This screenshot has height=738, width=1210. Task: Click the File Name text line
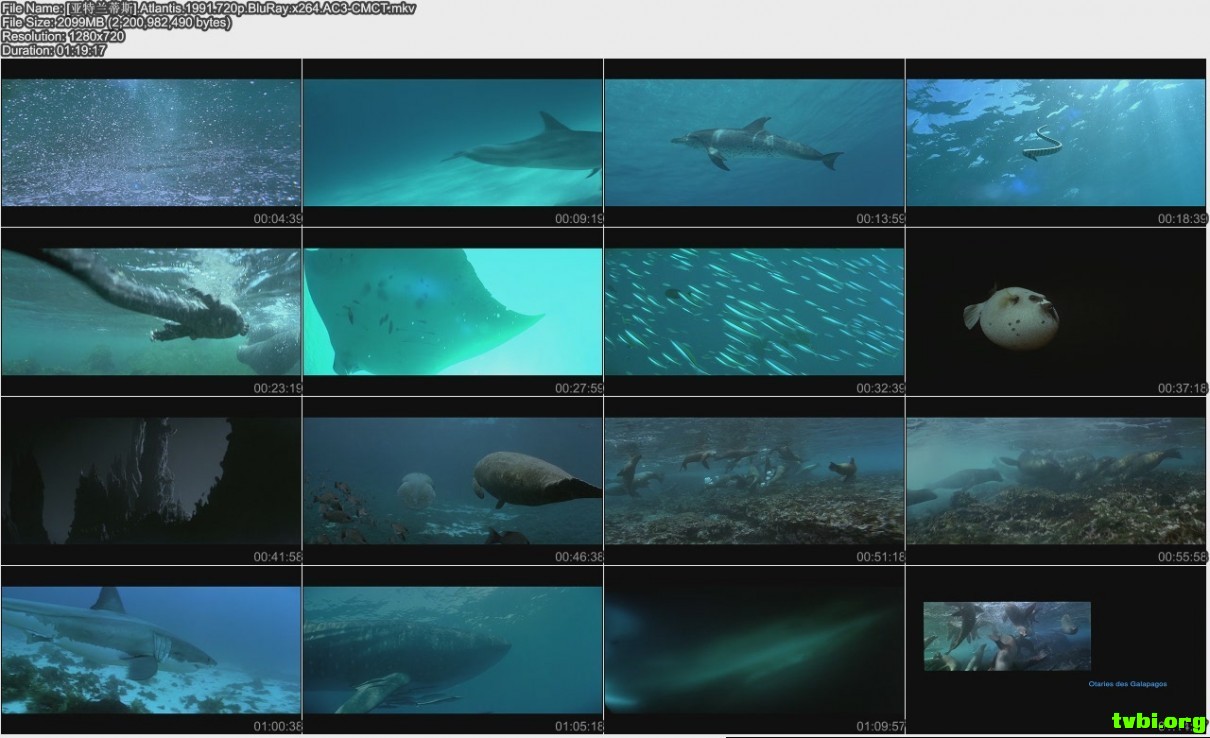tap(208, 8)
